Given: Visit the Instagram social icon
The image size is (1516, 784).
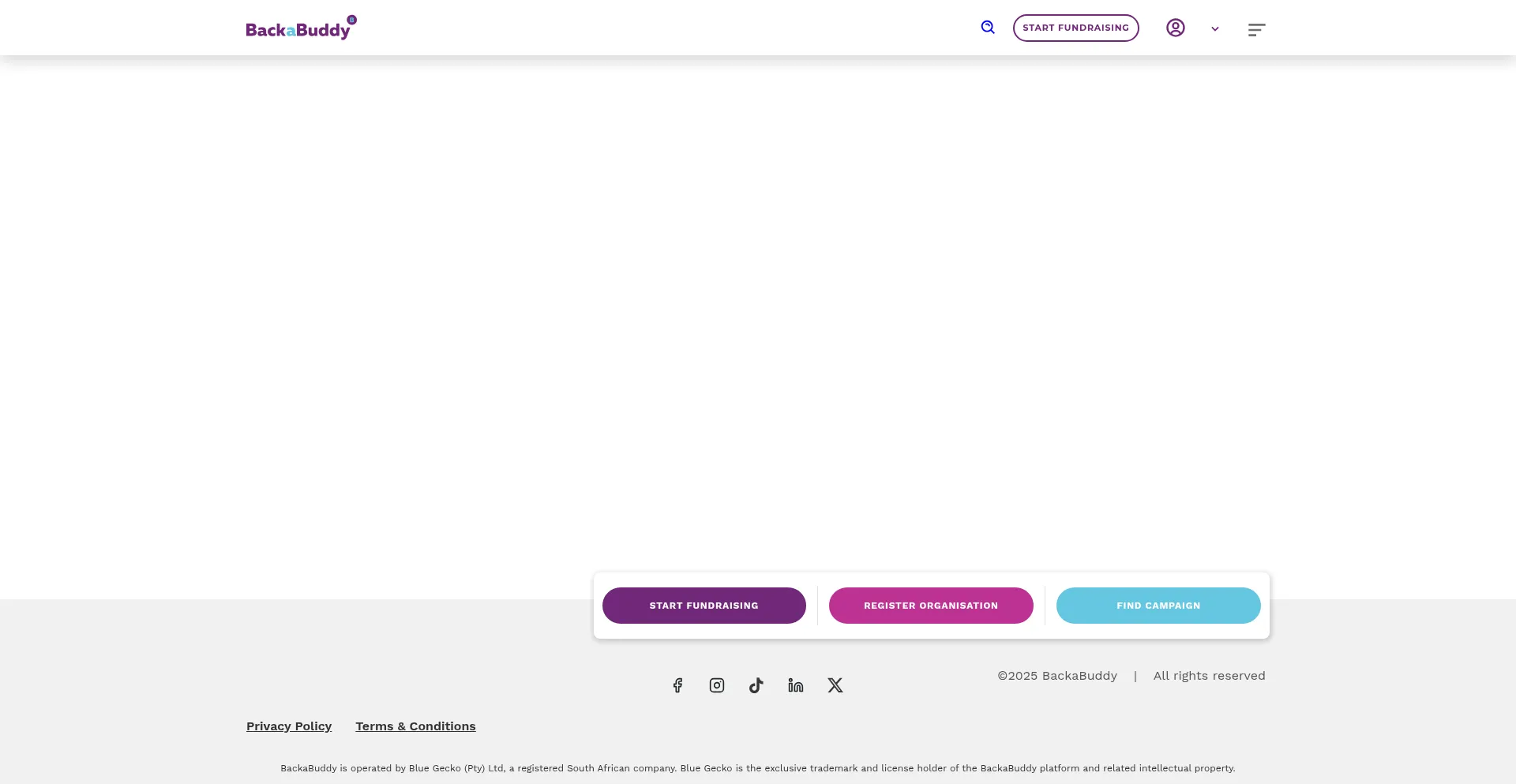Looking at the screenshot, I should click(x=717, y=685).
